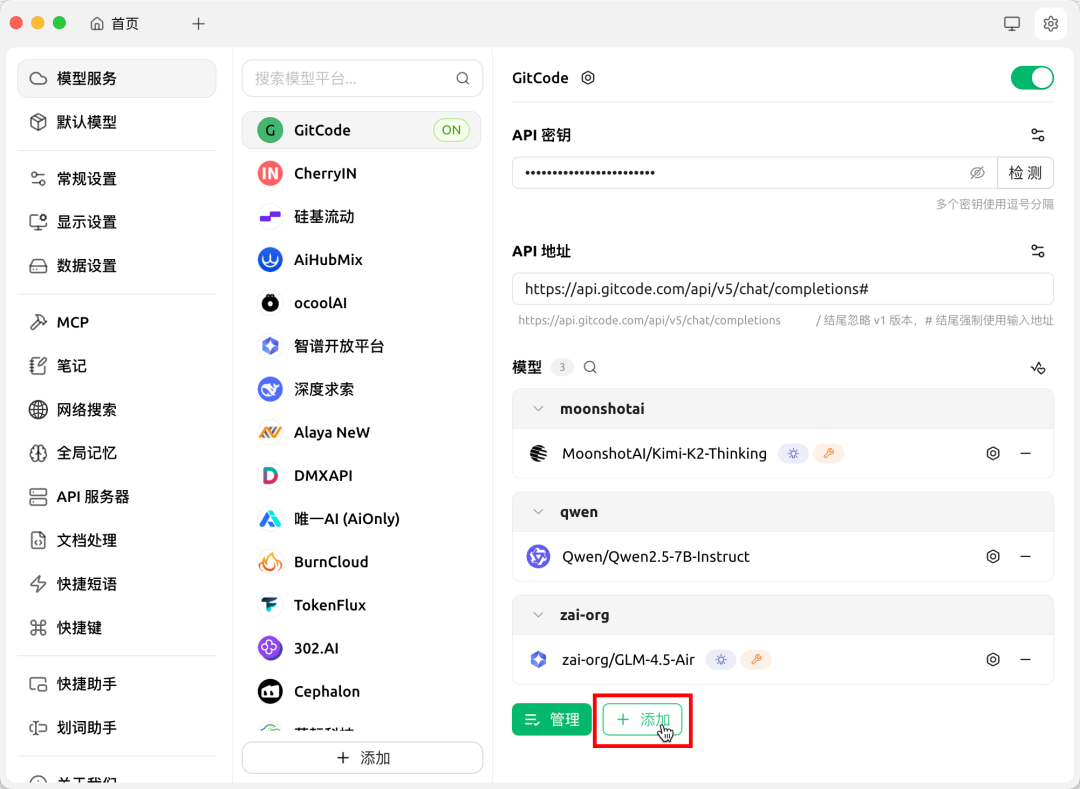Open 笔记 settings page
Screen dimensions: 1080x789
(x=116, y=366)
